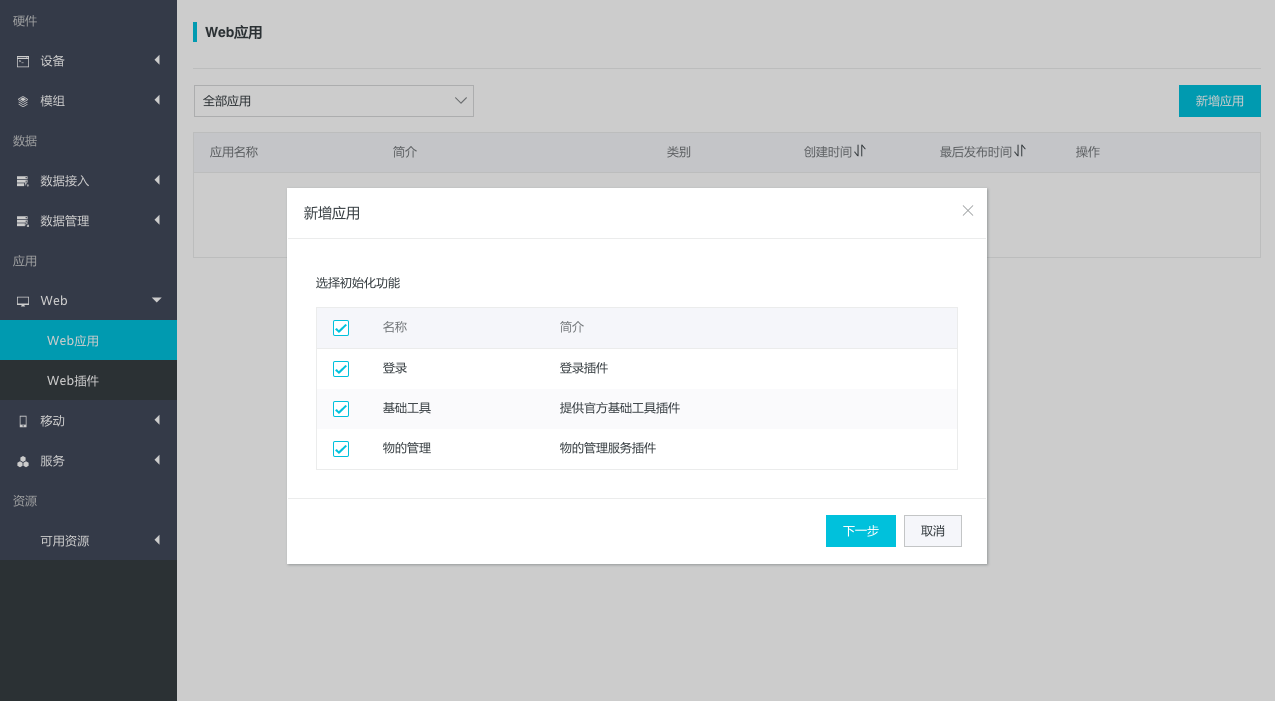This screenshot has width=1275, height=701.
Task: Select the Web应用 sidebar item
Action: (88, 340)
